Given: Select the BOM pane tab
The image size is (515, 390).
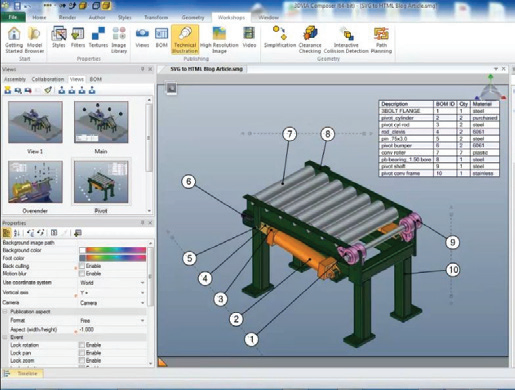Looking at the screenshot, I should [x=96, y=79].
